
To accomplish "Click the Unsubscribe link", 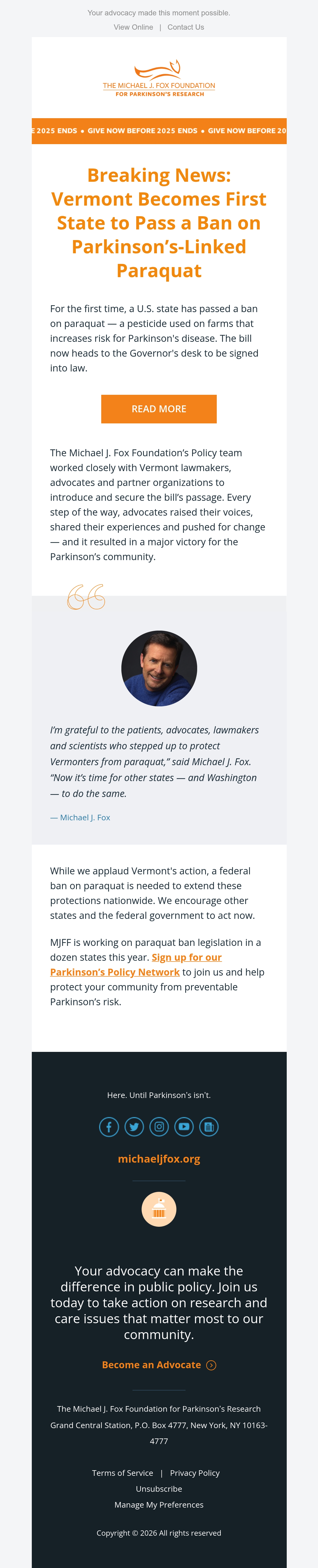I will point(159,1489).
